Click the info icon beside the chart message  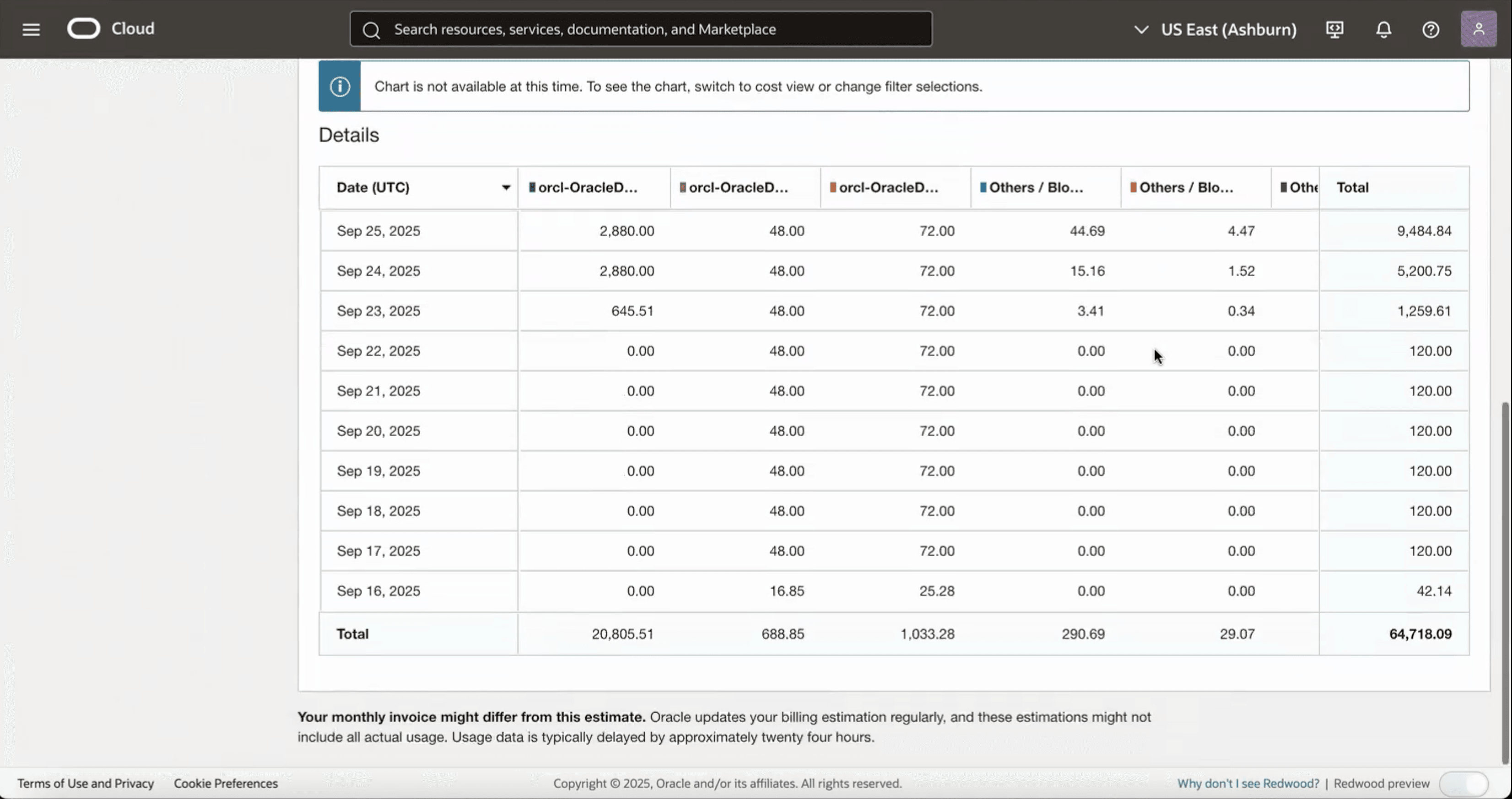[x=339, y=86]
